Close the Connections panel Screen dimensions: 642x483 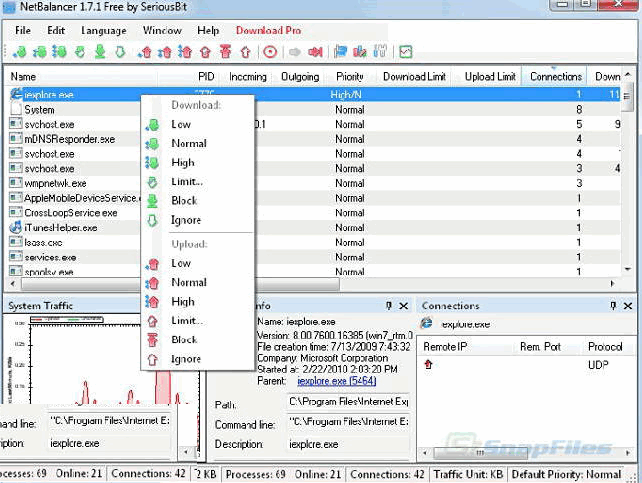click(628, 306)
